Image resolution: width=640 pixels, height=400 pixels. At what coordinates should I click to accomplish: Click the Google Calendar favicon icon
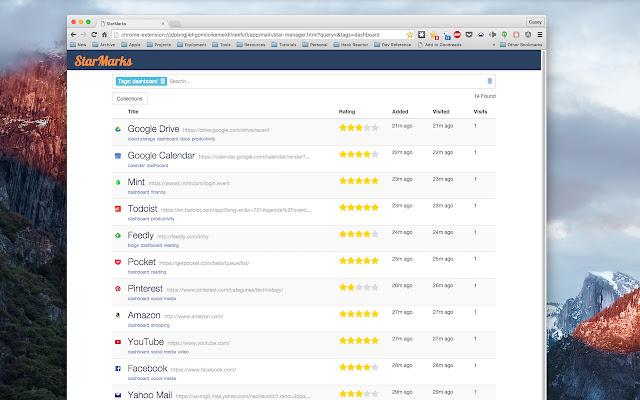(x=118, y=156)
